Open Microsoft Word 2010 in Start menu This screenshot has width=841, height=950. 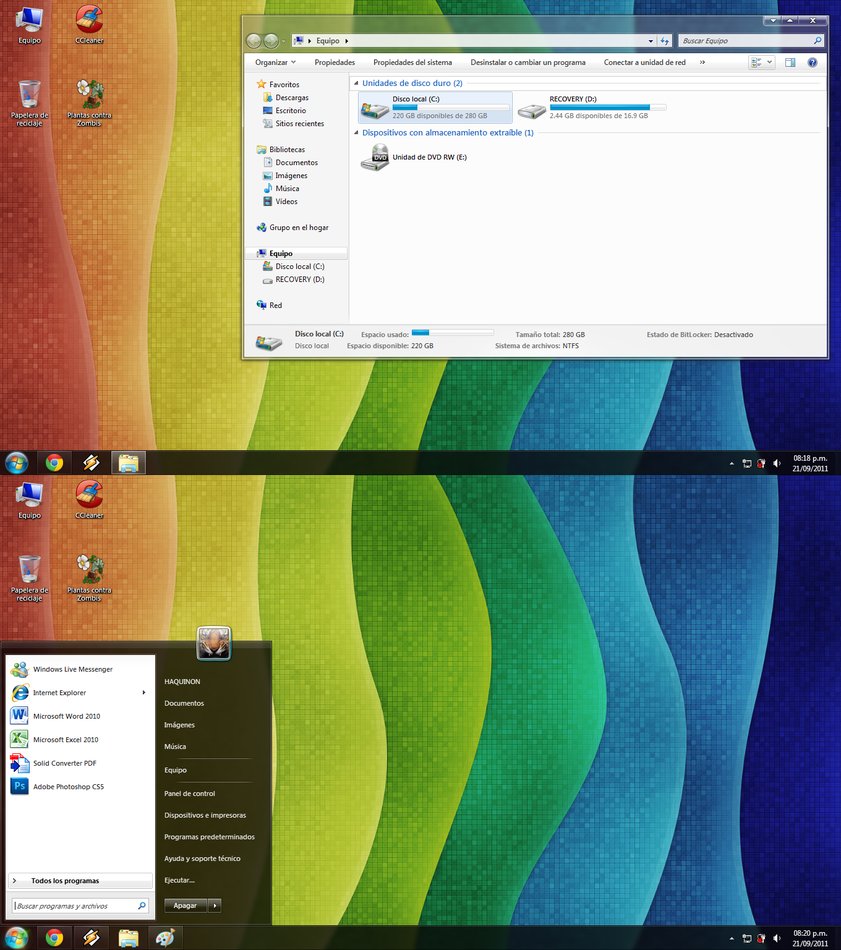point(66,716)
